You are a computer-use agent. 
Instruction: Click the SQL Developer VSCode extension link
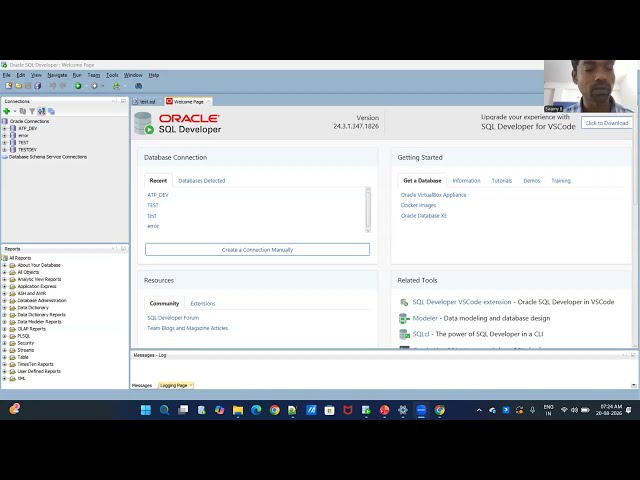pyautogui.click(x=462, y=302)
